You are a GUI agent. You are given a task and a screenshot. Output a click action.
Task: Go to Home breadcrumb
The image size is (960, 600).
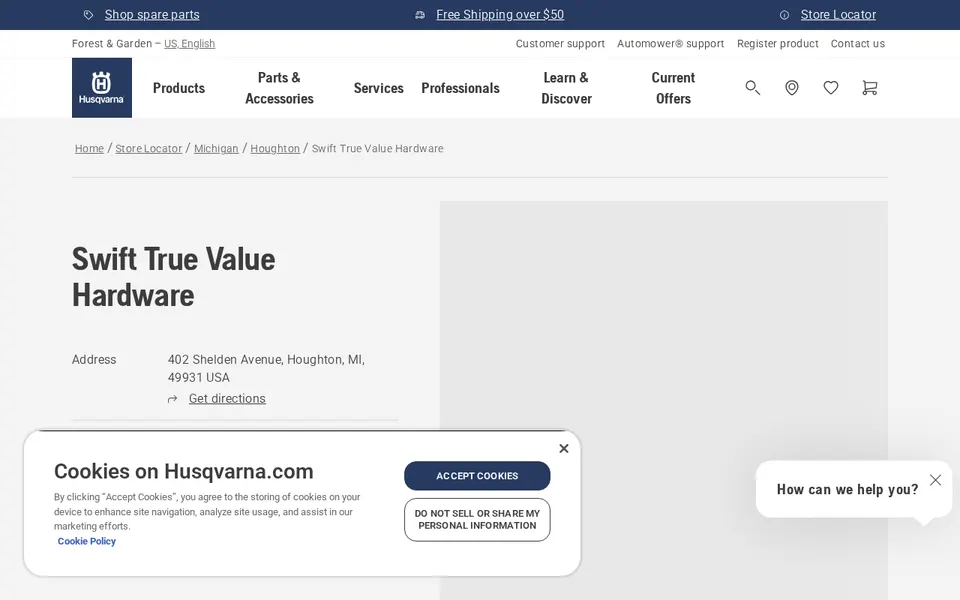[89, 148]
